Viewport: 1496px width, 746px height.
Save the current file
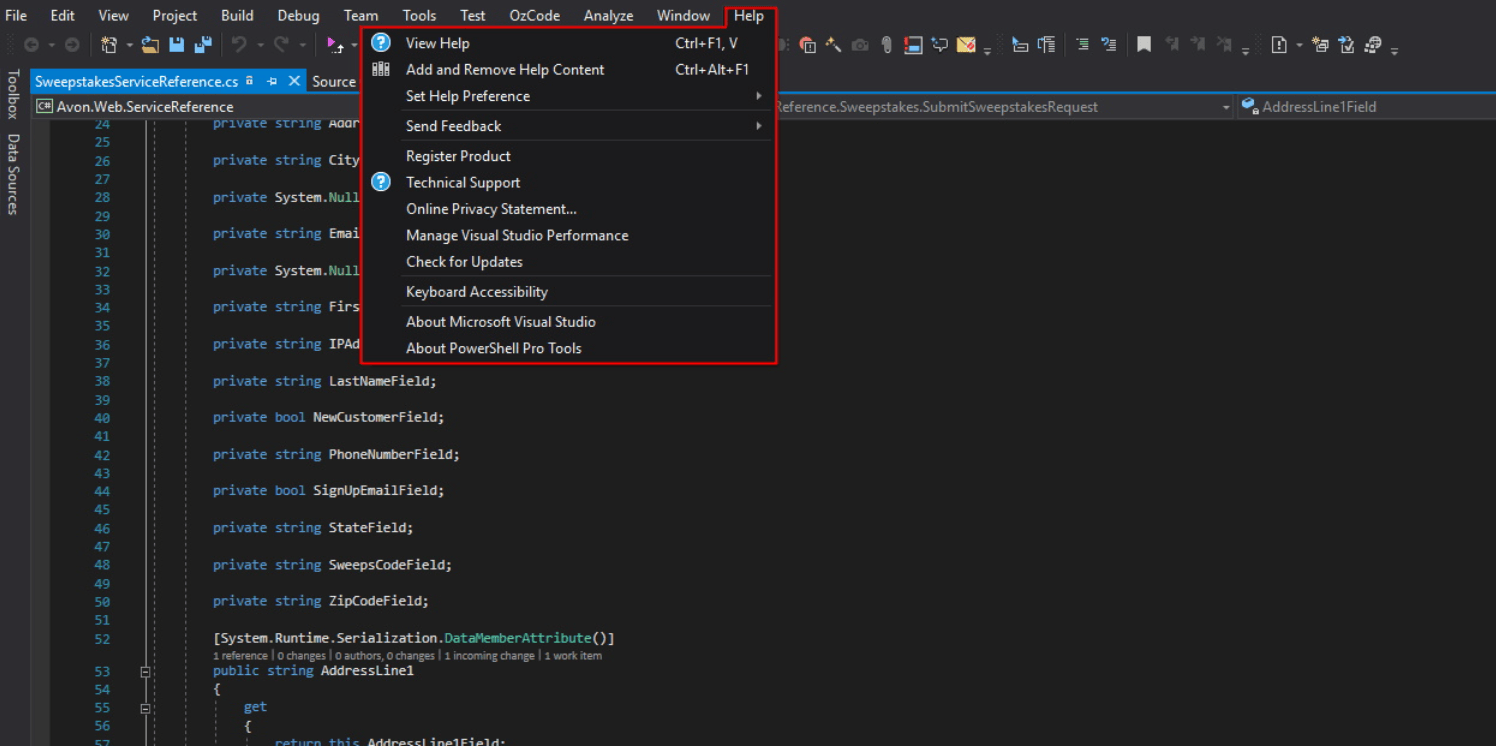(176, 44)
